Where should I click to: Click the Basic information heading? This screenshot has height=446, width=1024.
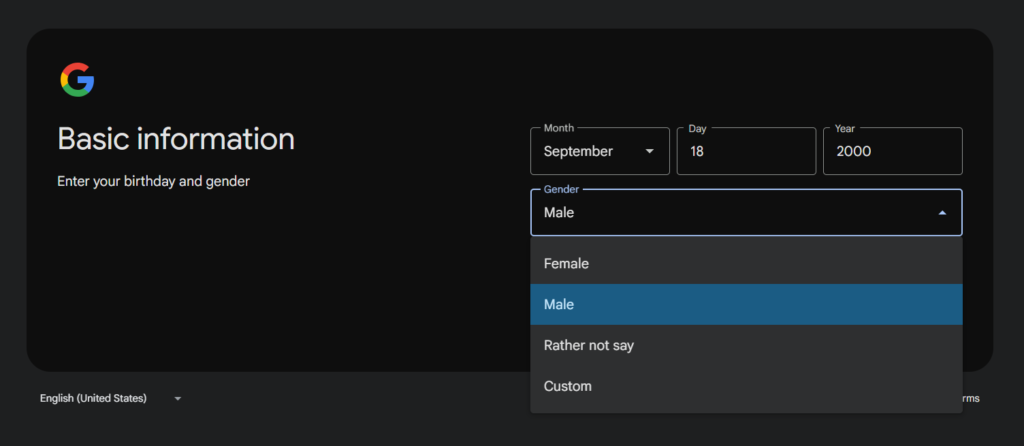click(176, 139)
